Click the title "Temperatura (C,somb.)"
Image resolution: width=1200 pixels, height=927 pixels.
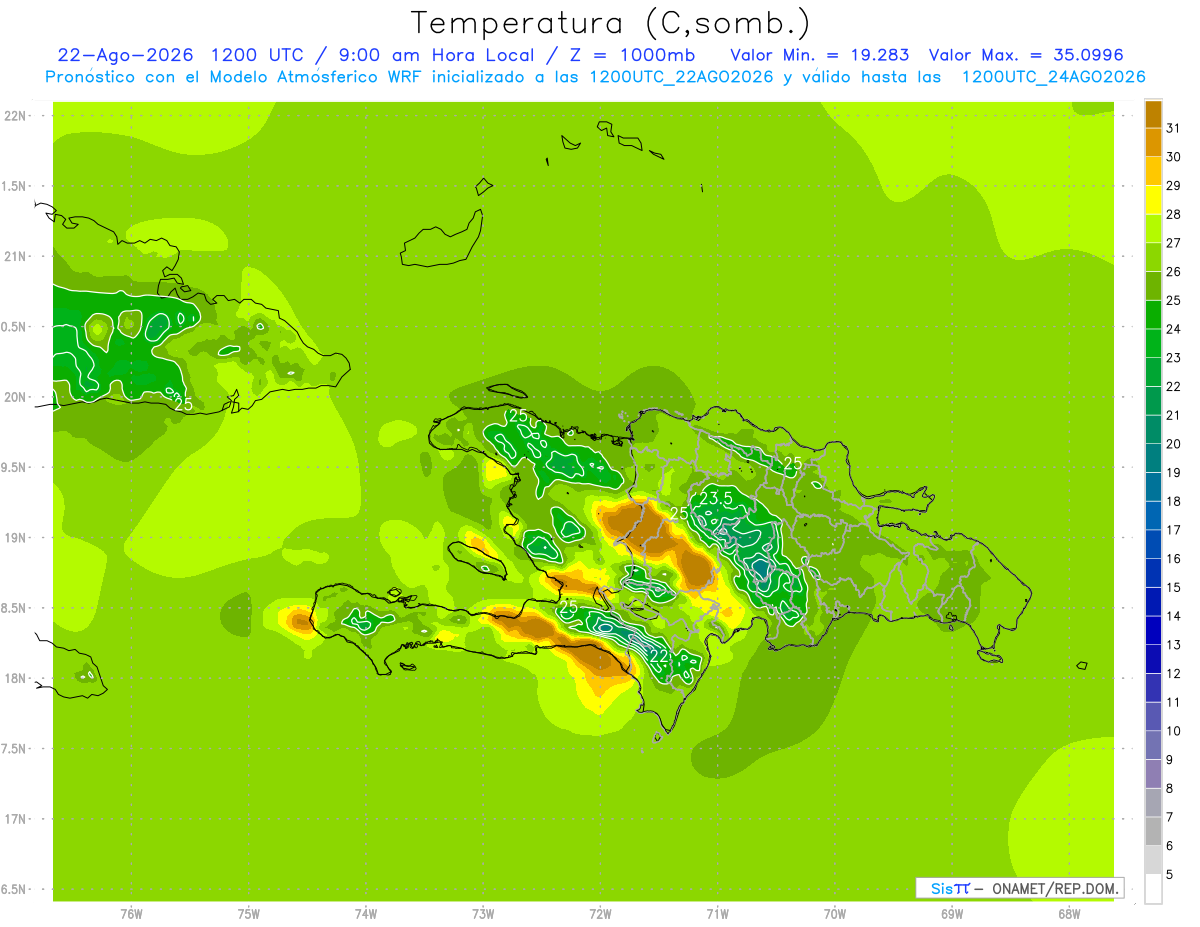[611, 23]
